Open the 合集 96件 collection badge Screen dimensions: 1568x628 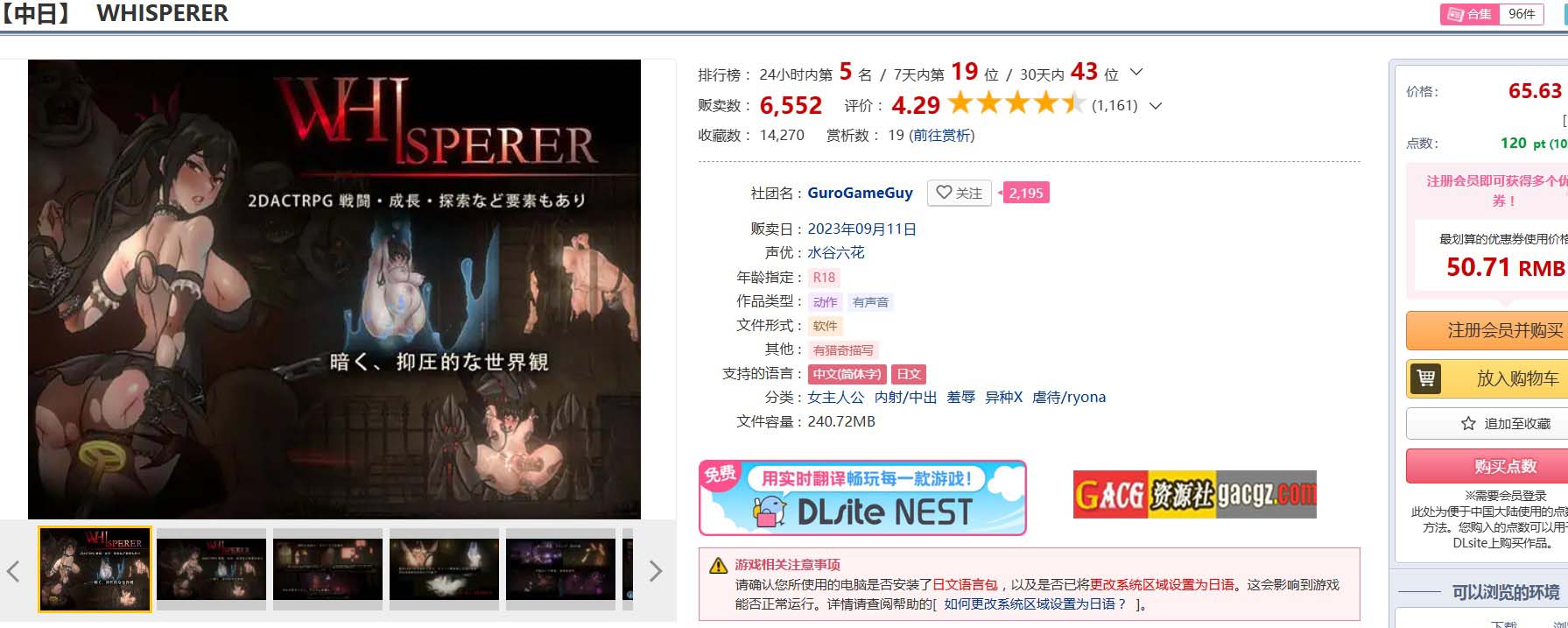(1492, 14)
